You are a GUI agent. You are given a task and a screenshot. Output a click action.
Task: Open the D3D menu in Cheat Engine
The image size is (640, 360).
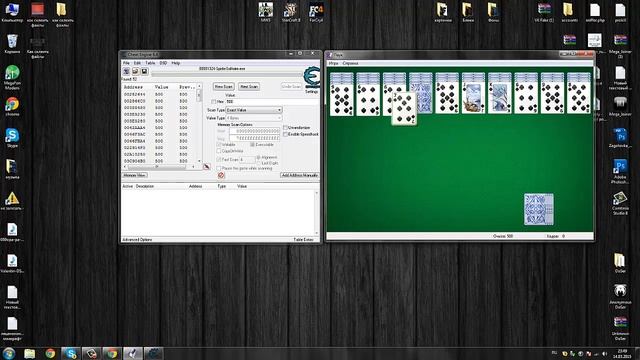point(163,63)
